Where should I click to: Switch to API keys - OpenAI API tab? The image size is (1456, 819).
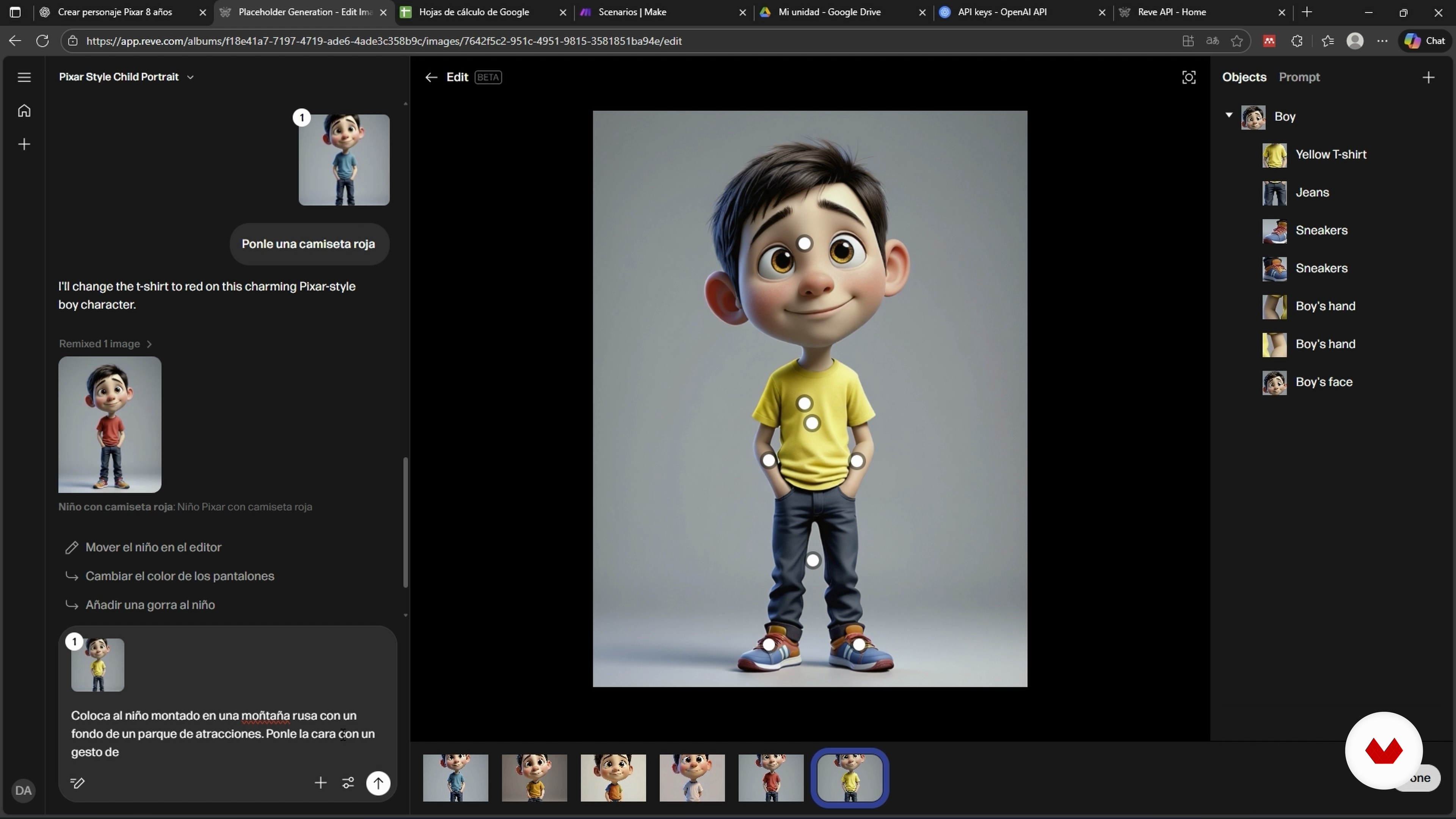click(x=1003, y=12)
